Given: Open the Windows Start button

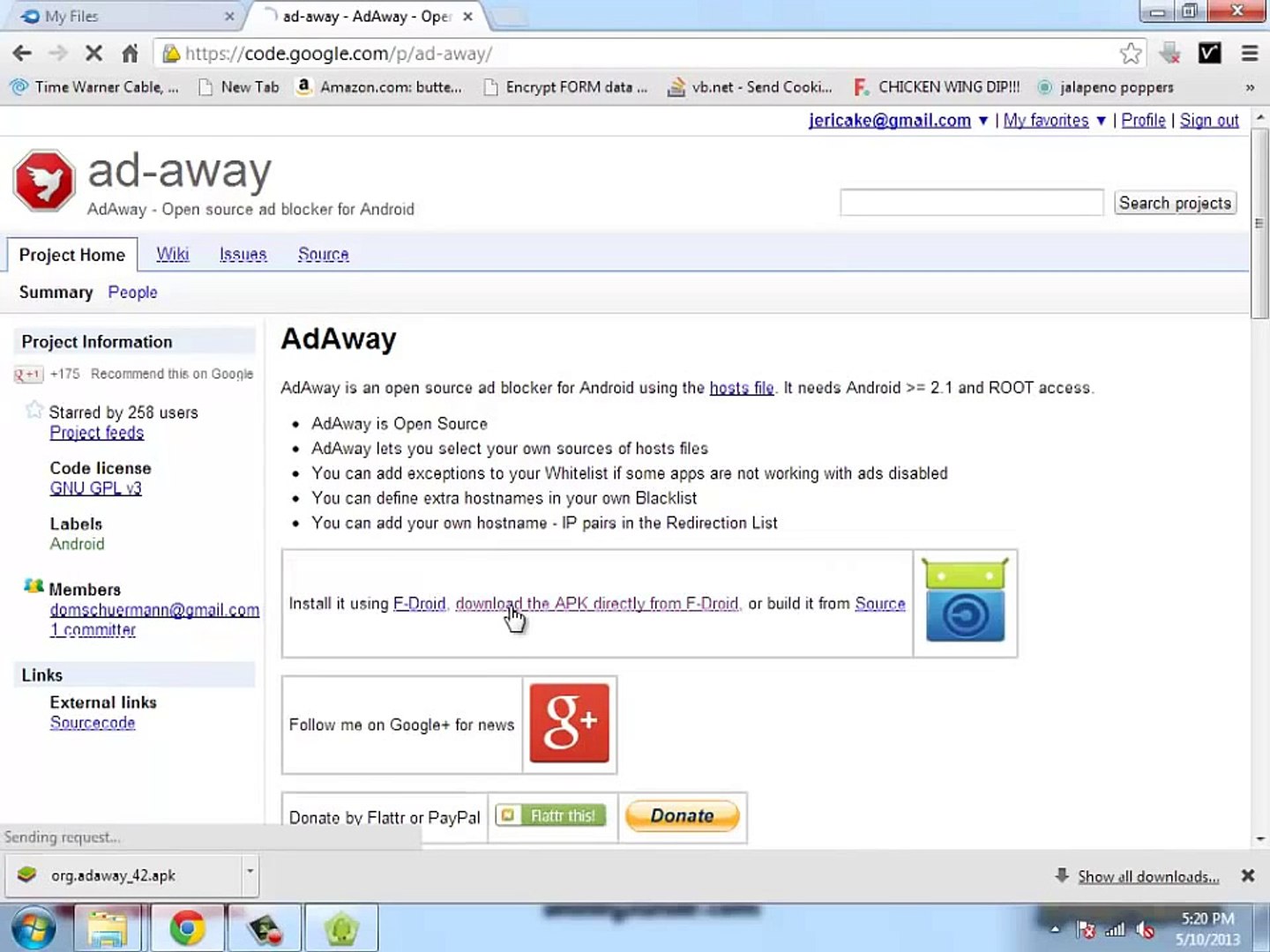Looking at the screenshot, I should (x=33, y=929).
